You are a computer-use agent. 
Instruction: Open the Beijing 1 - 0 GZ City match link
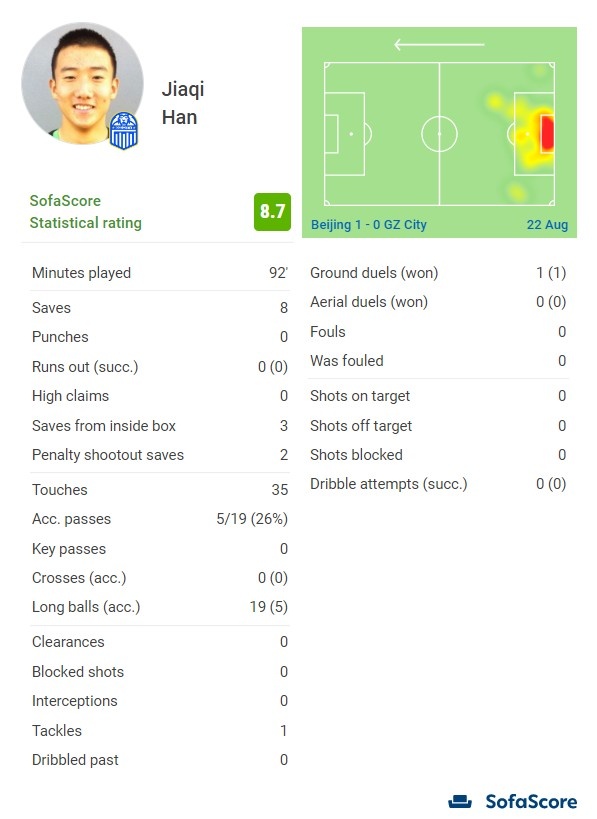(x=369, y=225)
